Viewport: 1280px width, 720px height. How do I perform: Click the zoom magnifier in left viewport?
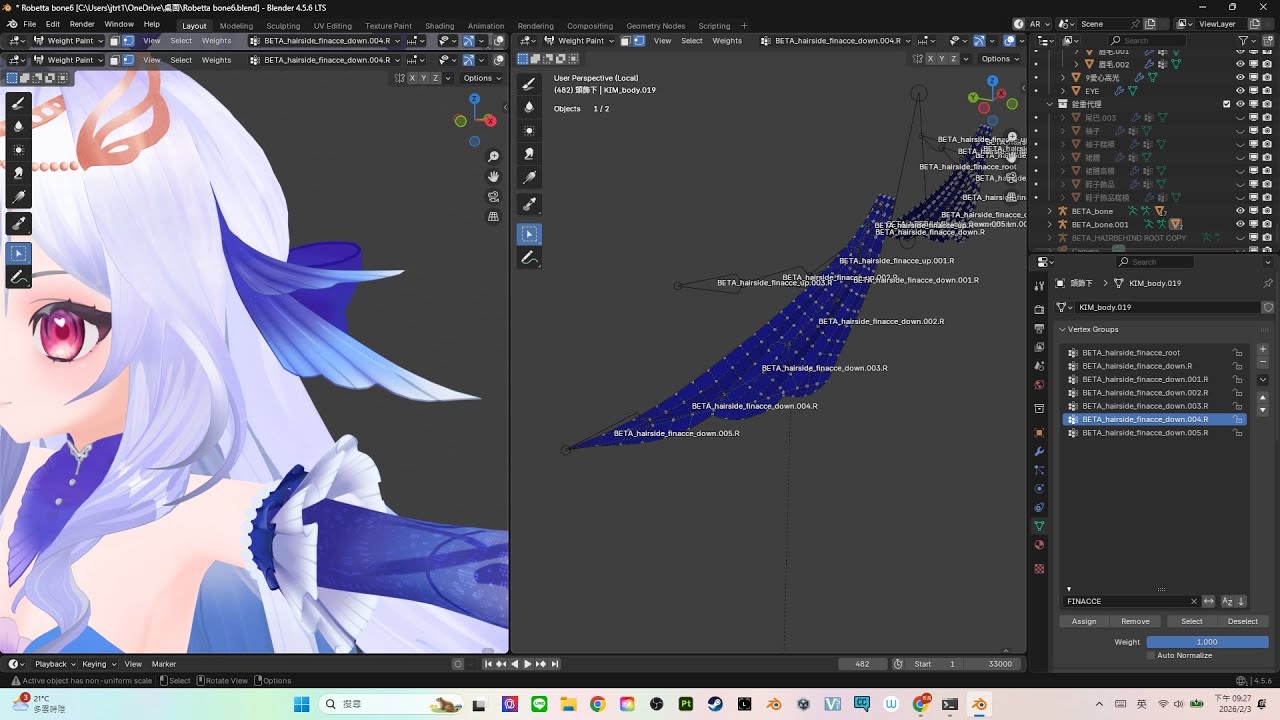[494, 157]
